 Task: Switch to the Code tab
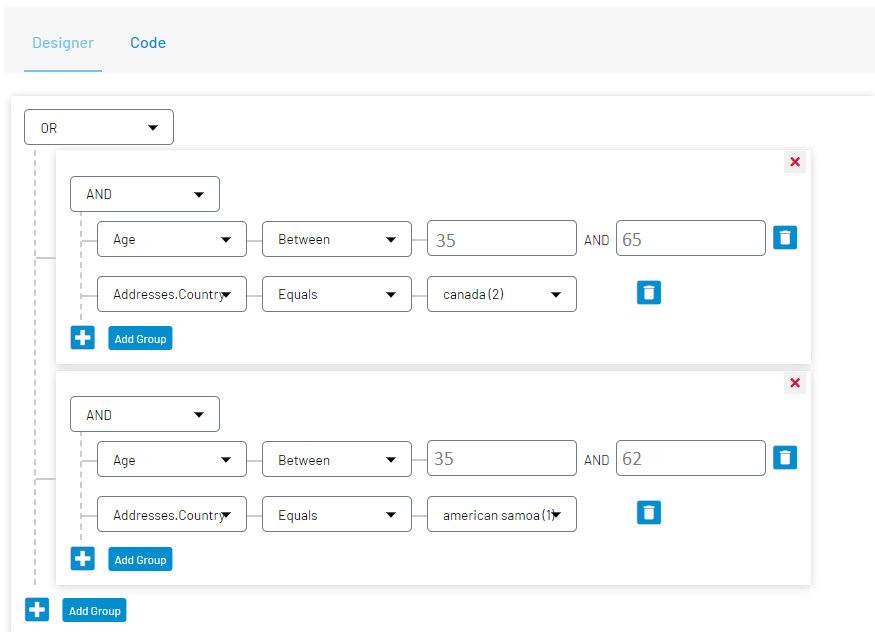[x=148, y=43]
